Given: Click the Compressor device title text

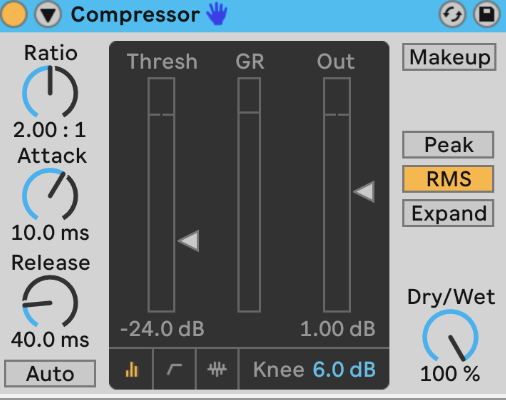Looking at the screenshot, I should tap(135, 15).
